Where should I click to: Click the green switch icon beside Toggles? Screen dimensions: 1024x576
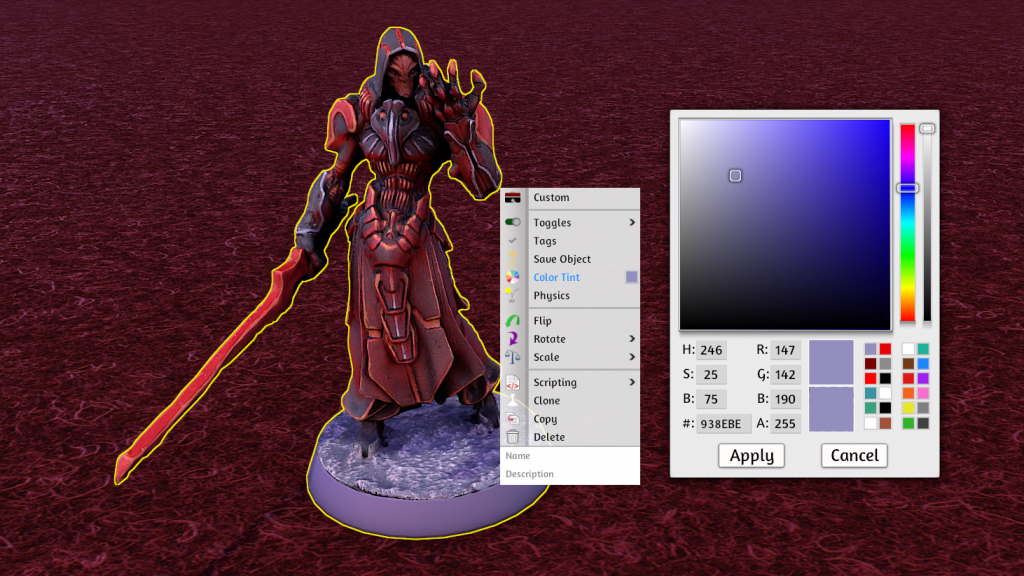(x=513, y=222)
